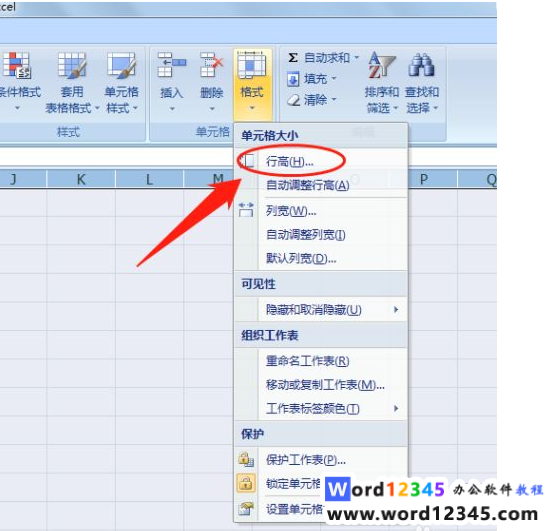Open the Fill (填充) dropdown arrow

(334, 78)
